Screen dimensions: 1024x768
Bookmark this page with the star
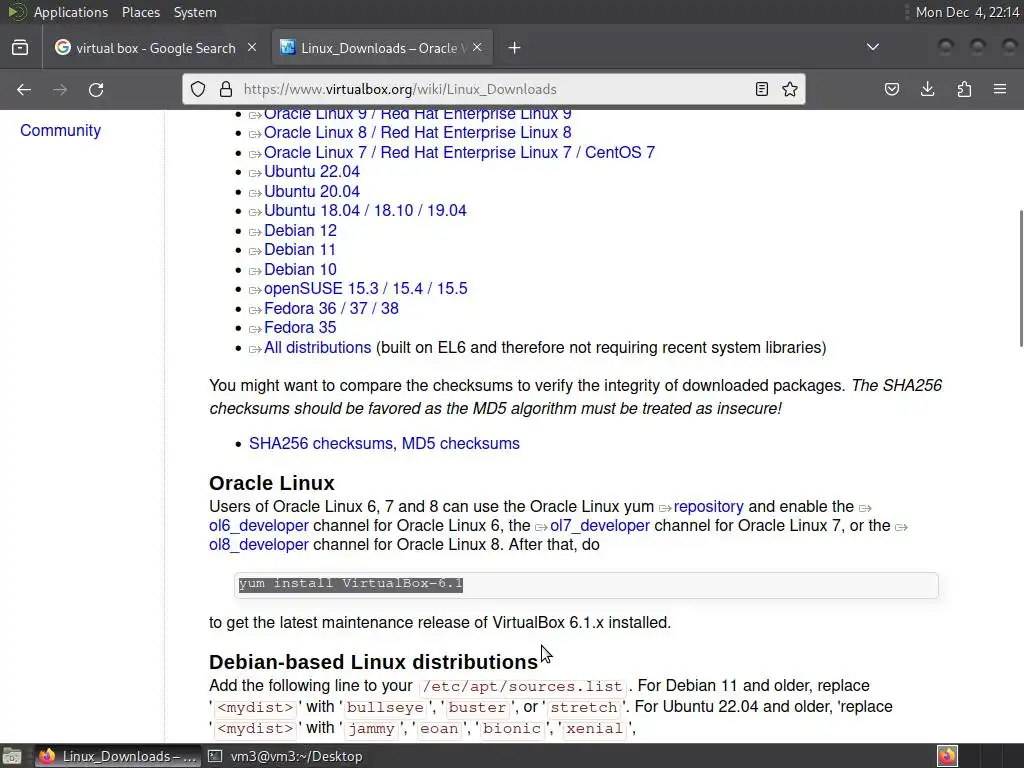[x=790, y=89]
